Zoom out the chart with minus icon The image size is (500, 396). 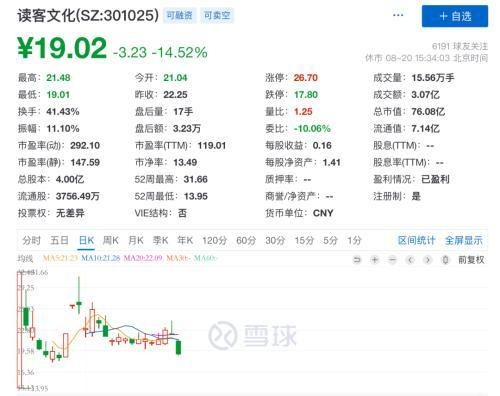pos(392,260)
